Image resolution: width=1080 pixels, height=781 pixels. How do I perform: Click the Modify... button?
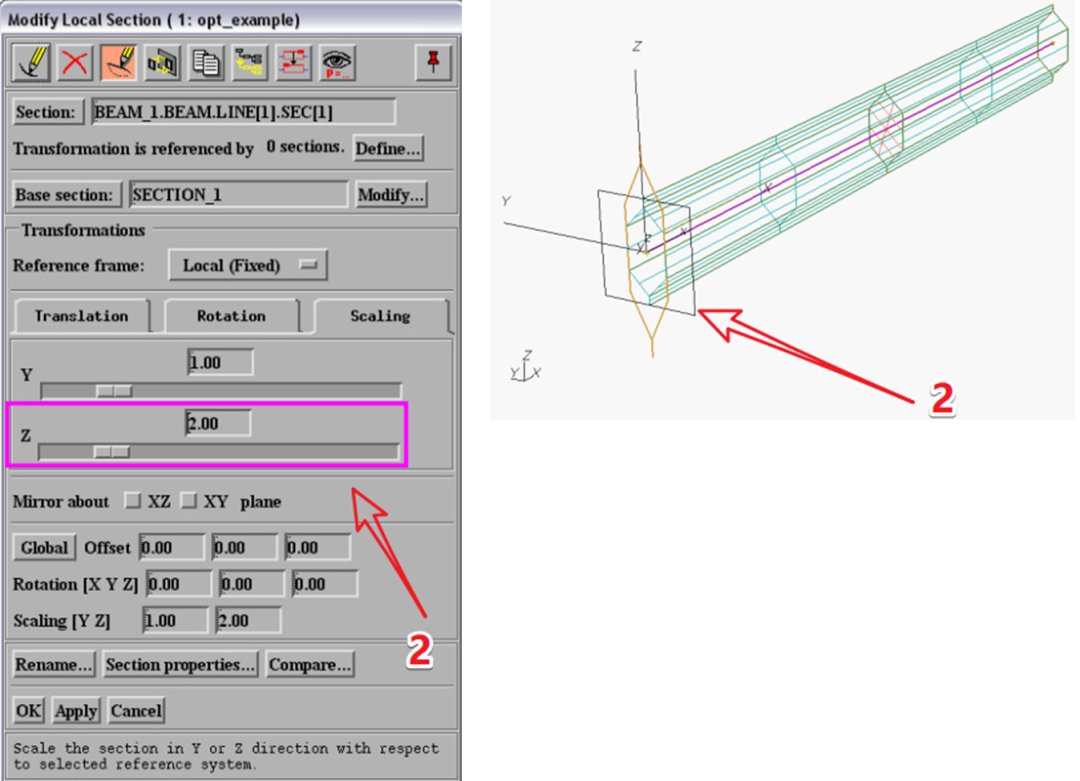tap(391, 195)
